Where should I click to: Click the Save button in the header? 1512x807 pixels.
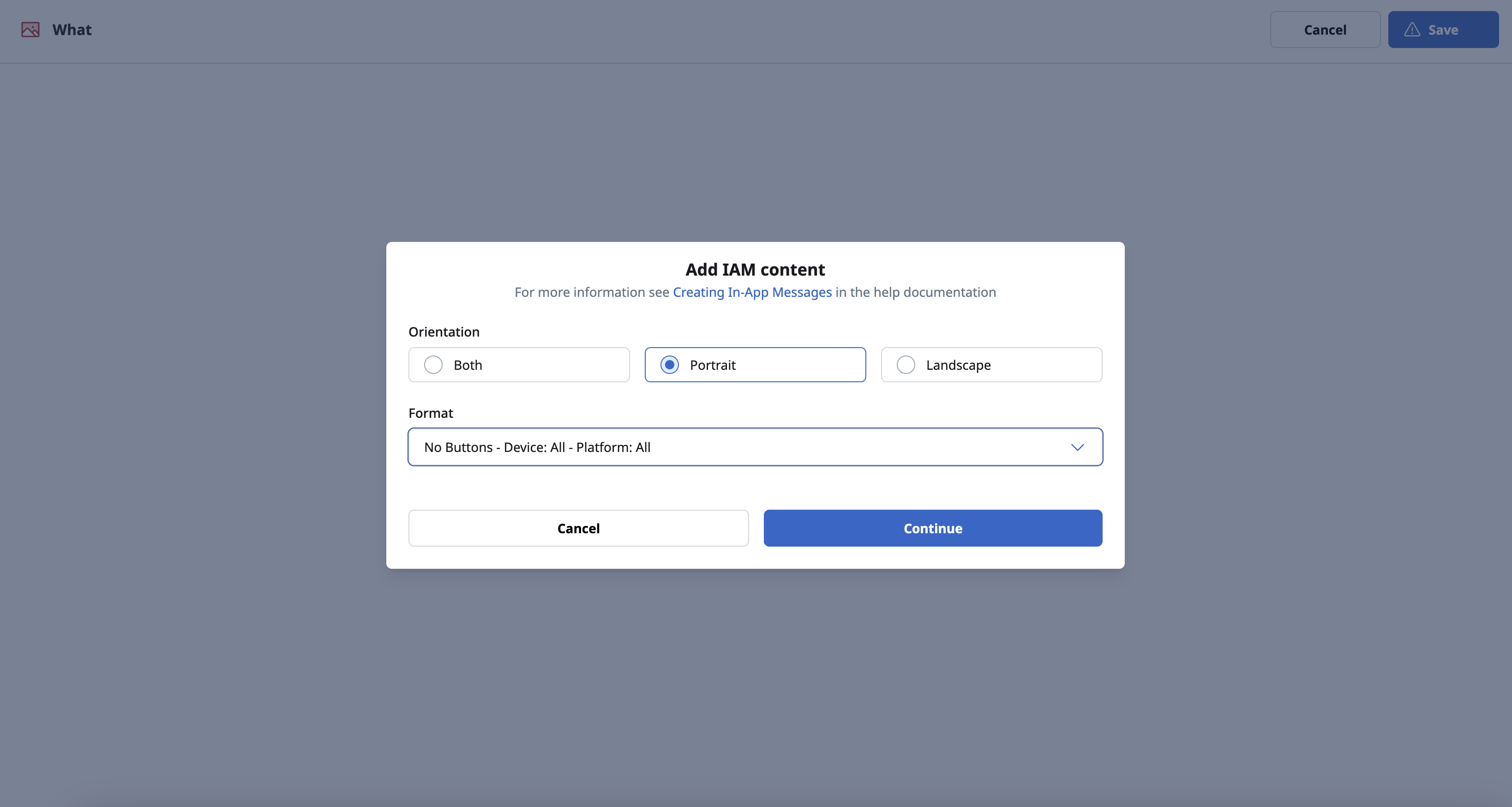1443,30
